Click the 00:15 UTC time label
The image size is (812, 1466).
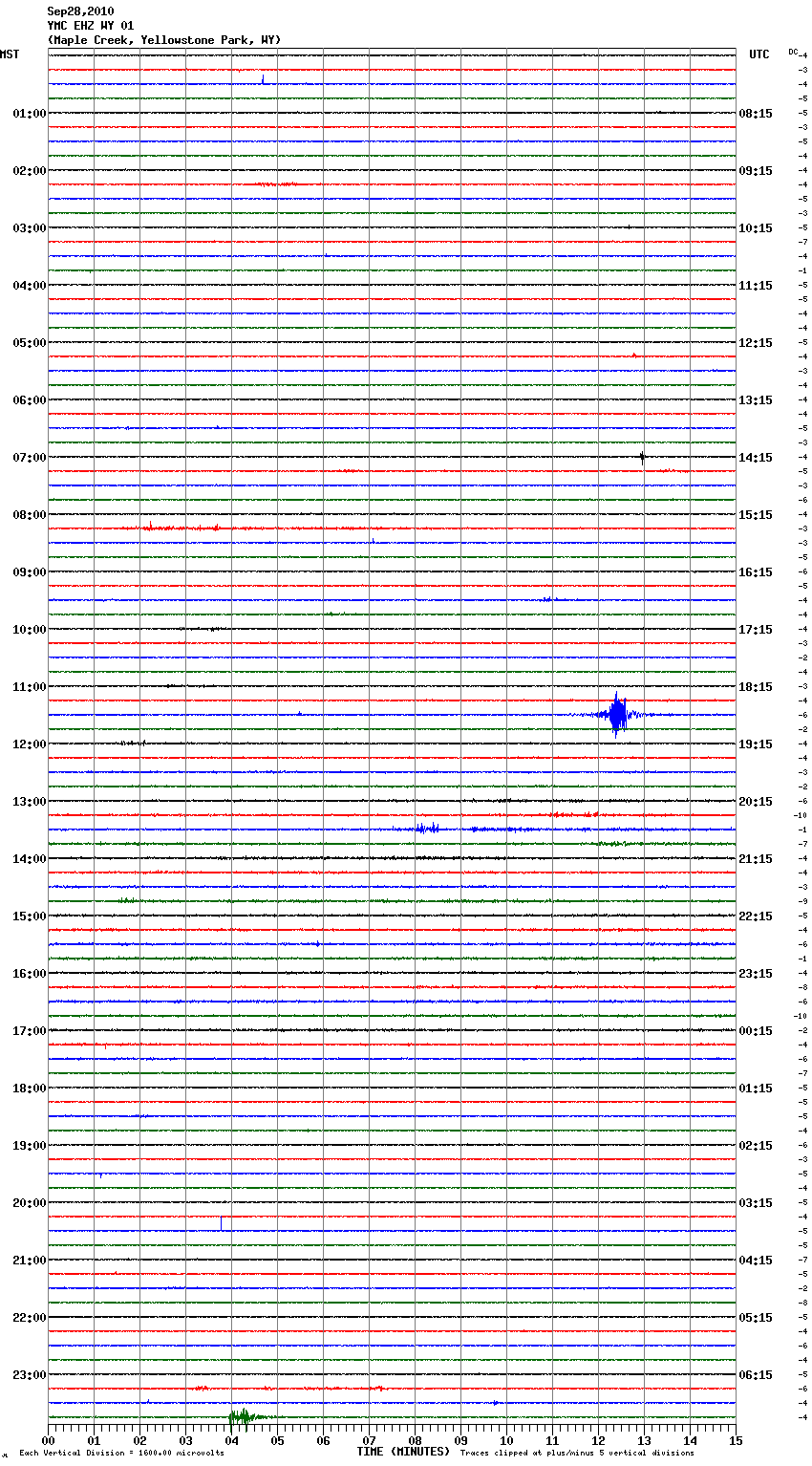(x=756, y=1031)
